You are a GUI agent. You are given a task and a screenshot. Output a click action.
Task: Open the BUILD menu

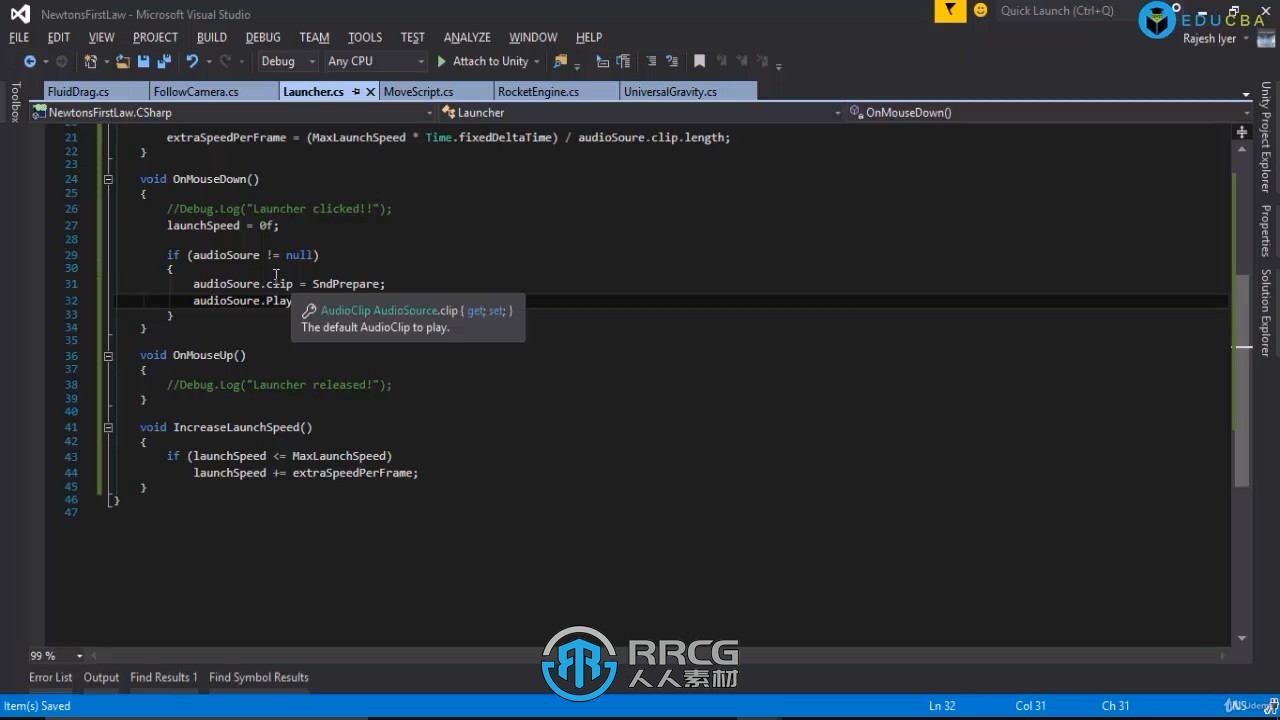tap(212, 37)
